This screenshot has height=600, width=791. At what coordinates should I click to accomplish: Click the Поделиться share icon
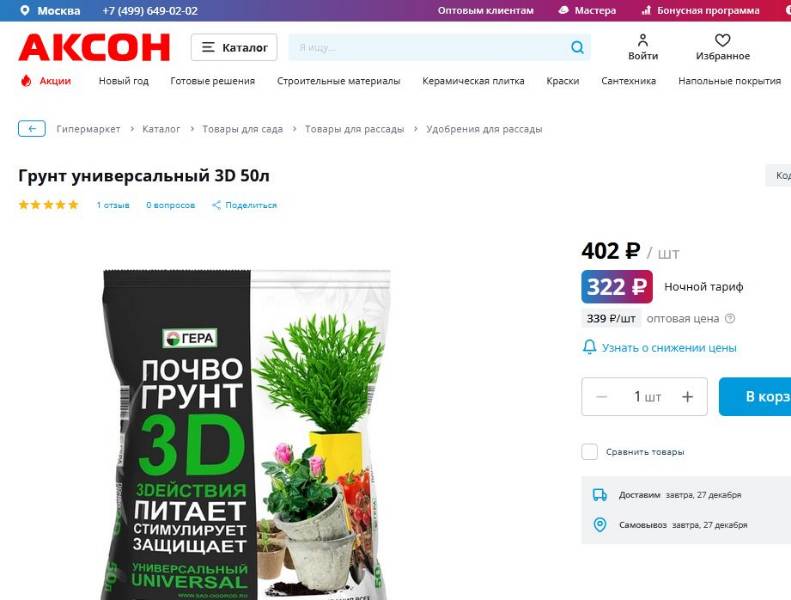pos(216,205)
